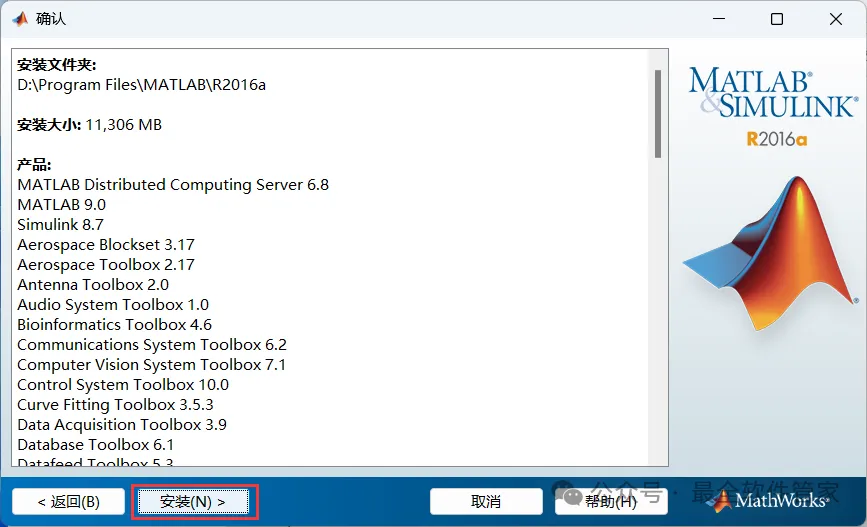Click the 安装文件夹 label

(x=57, y=65)
